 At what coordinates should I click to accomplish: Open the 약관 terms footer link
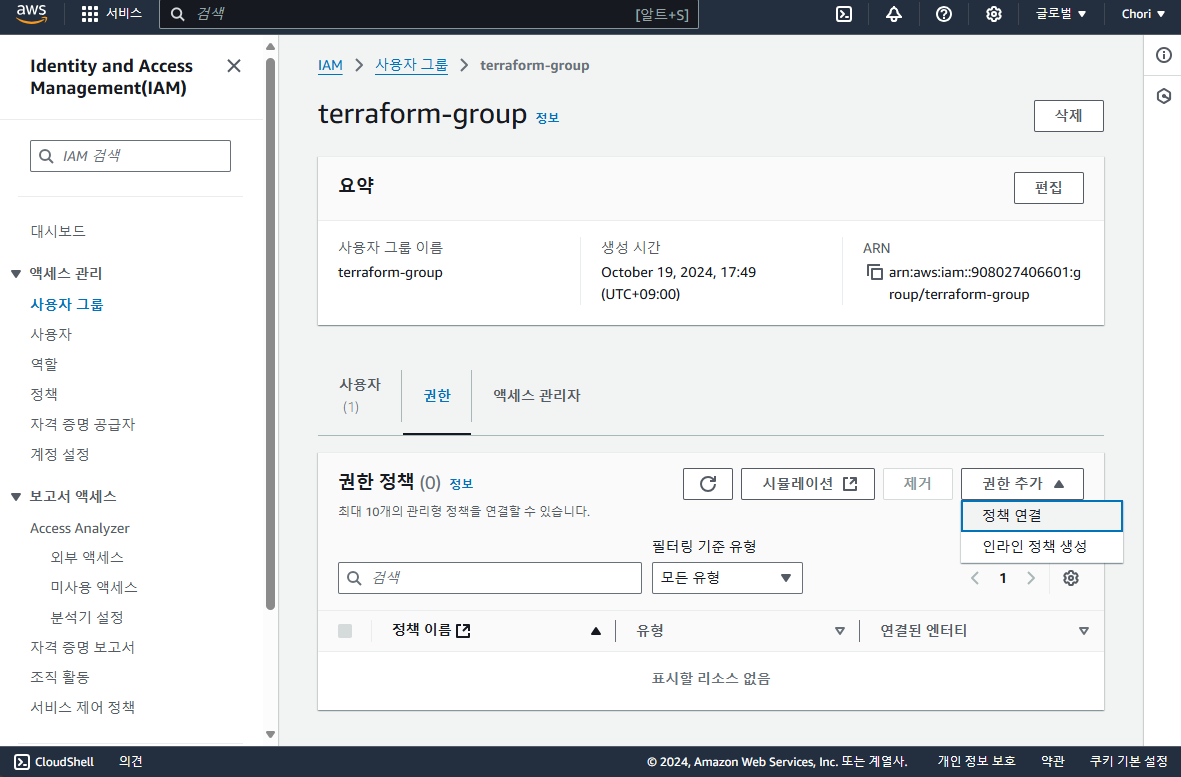click(x=1052, y=762)
